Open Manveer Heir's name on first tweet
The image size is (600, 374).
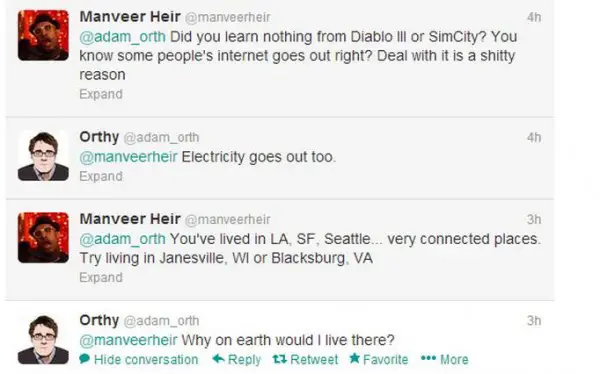(130, 17)
